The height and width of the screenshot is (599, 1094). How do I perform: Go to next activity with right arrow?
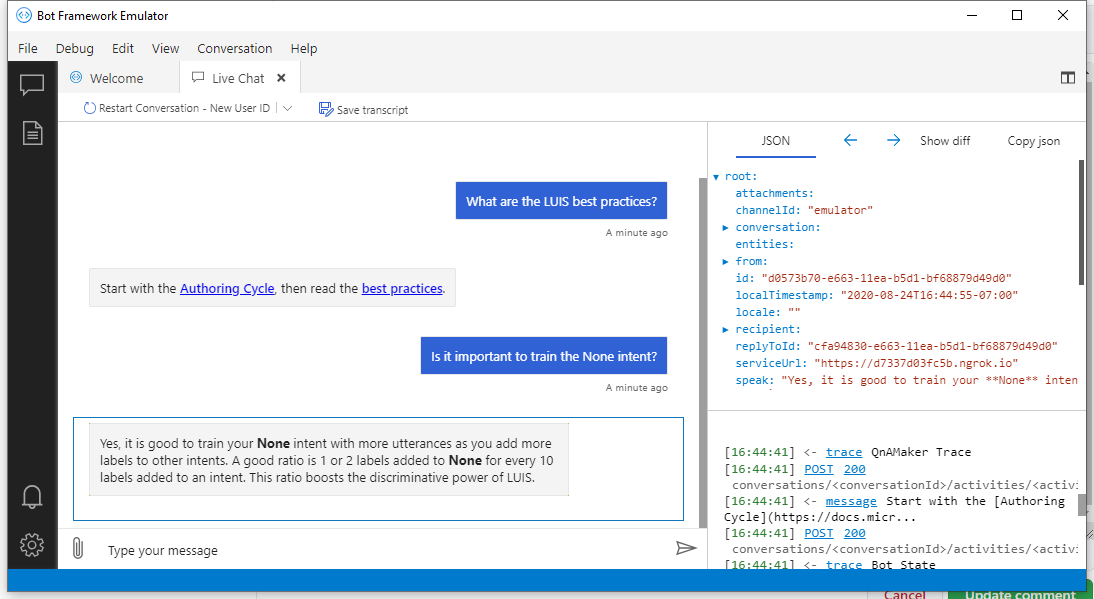893,141
